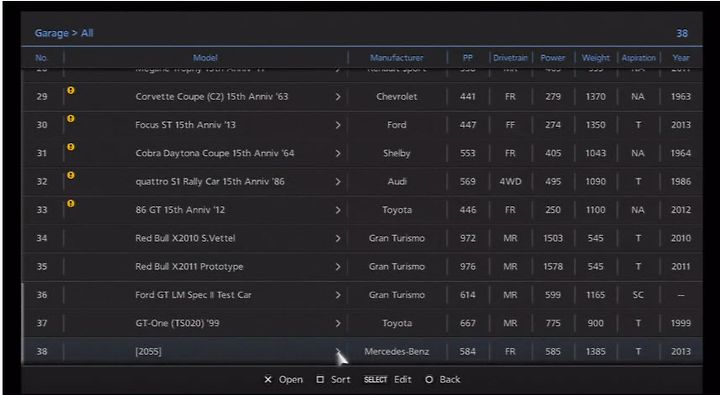Click yellow alert icon on Cobra Daytona row

[71, 147]
